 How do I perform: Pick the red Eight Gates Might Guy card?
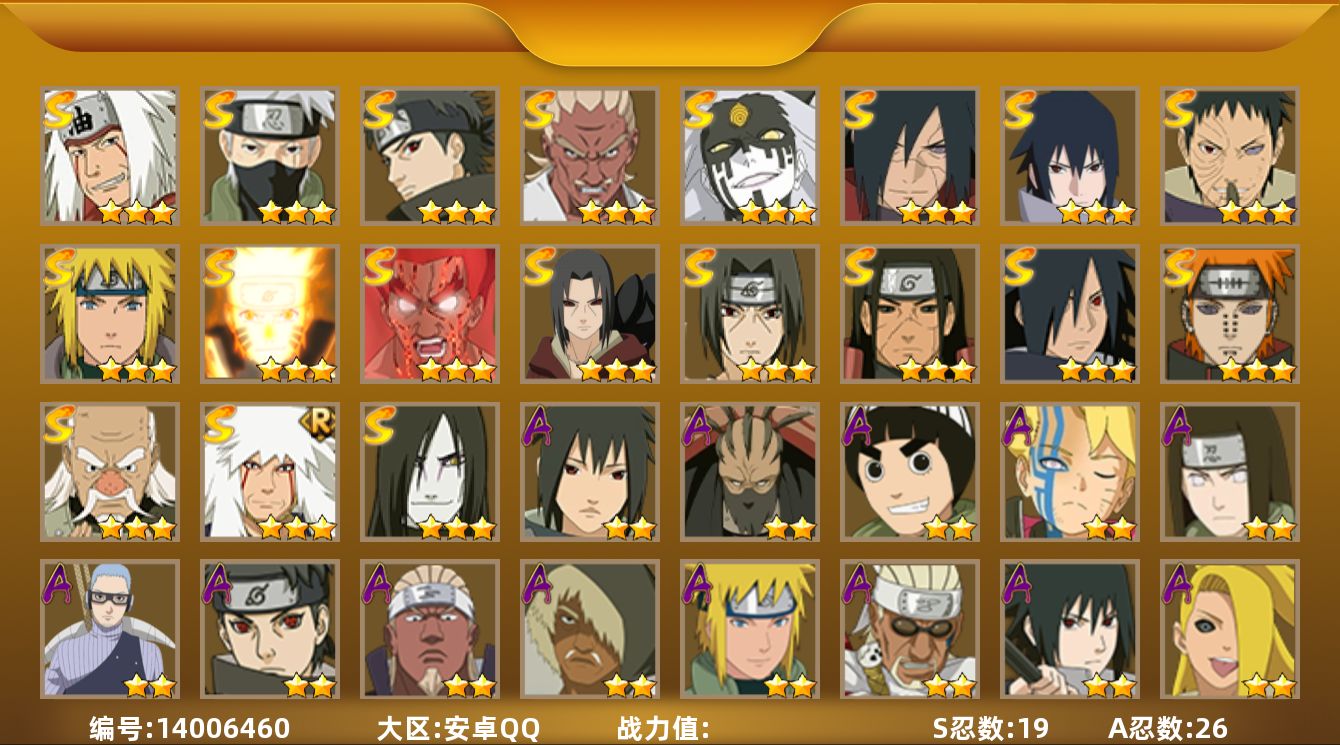[429, 314]
